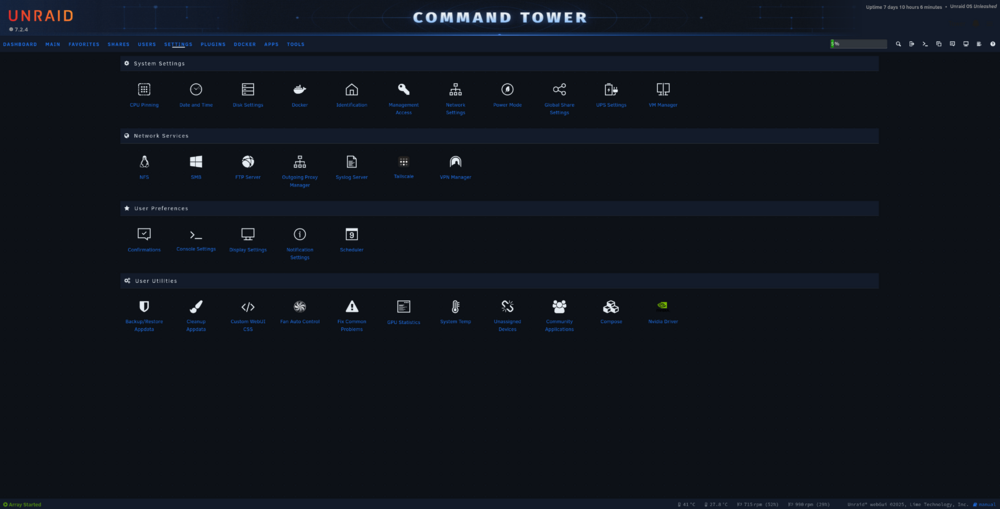Select the Settings tab
This screenshot has height=509, width=1000.
coord(178,45)
